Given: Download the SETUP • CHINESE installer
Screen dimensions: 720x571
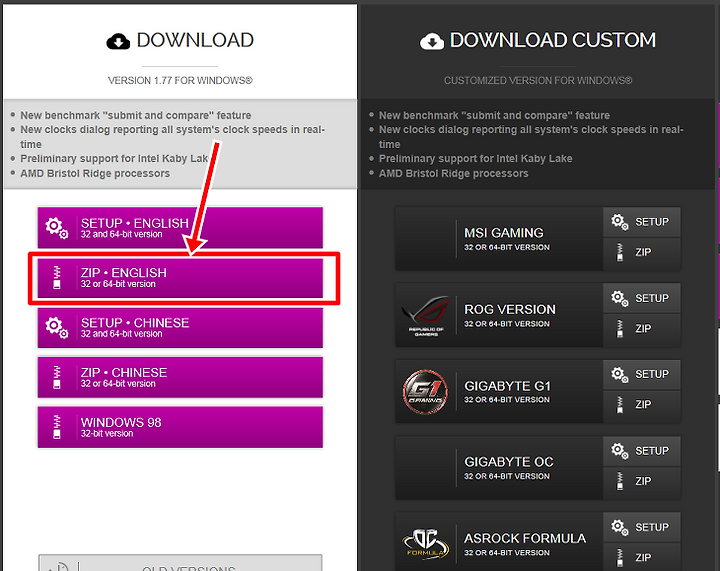Looking at the screenshot, I should (180, 327).
